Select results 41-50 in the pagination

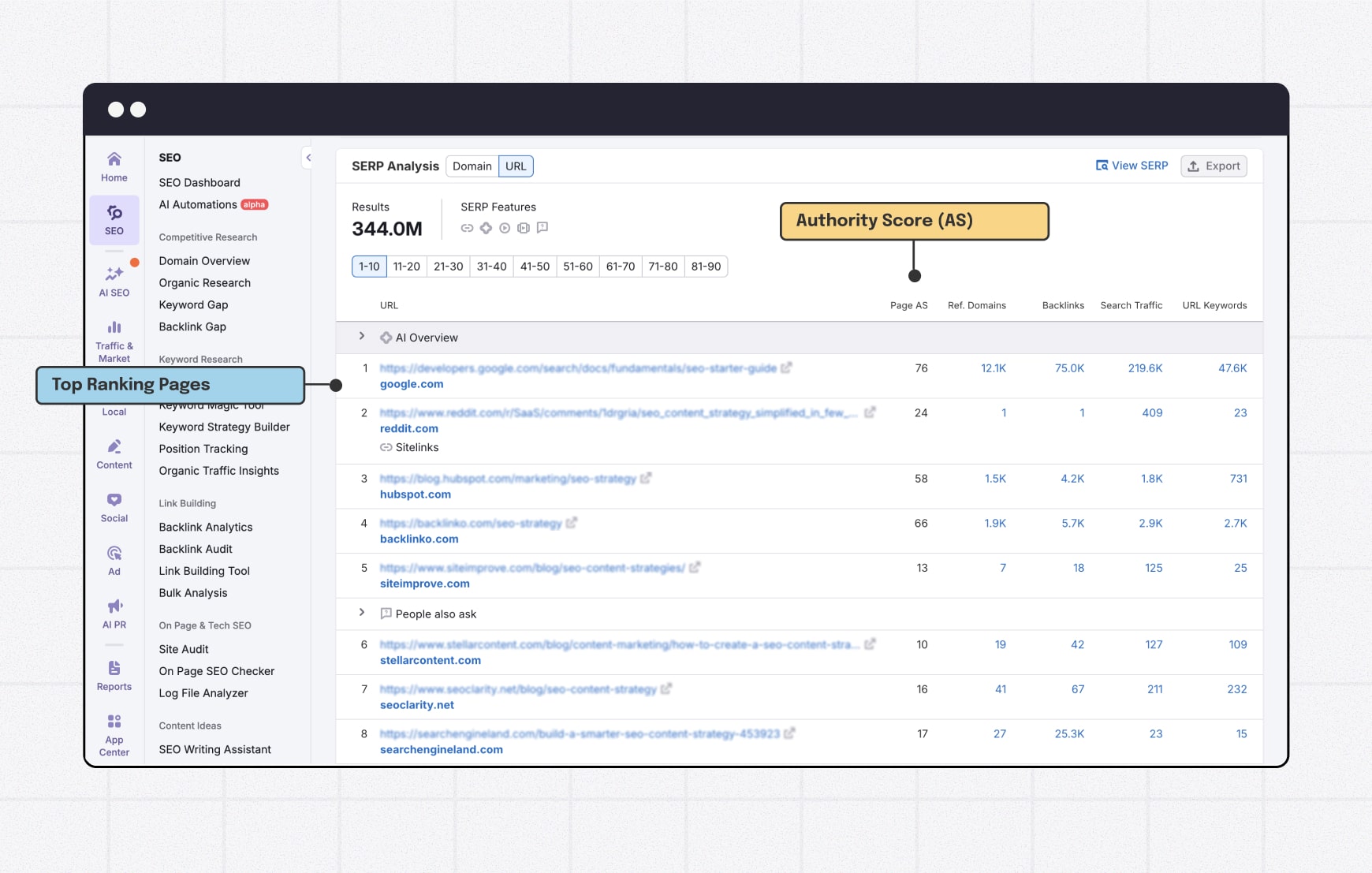click(x=535, y=266)
